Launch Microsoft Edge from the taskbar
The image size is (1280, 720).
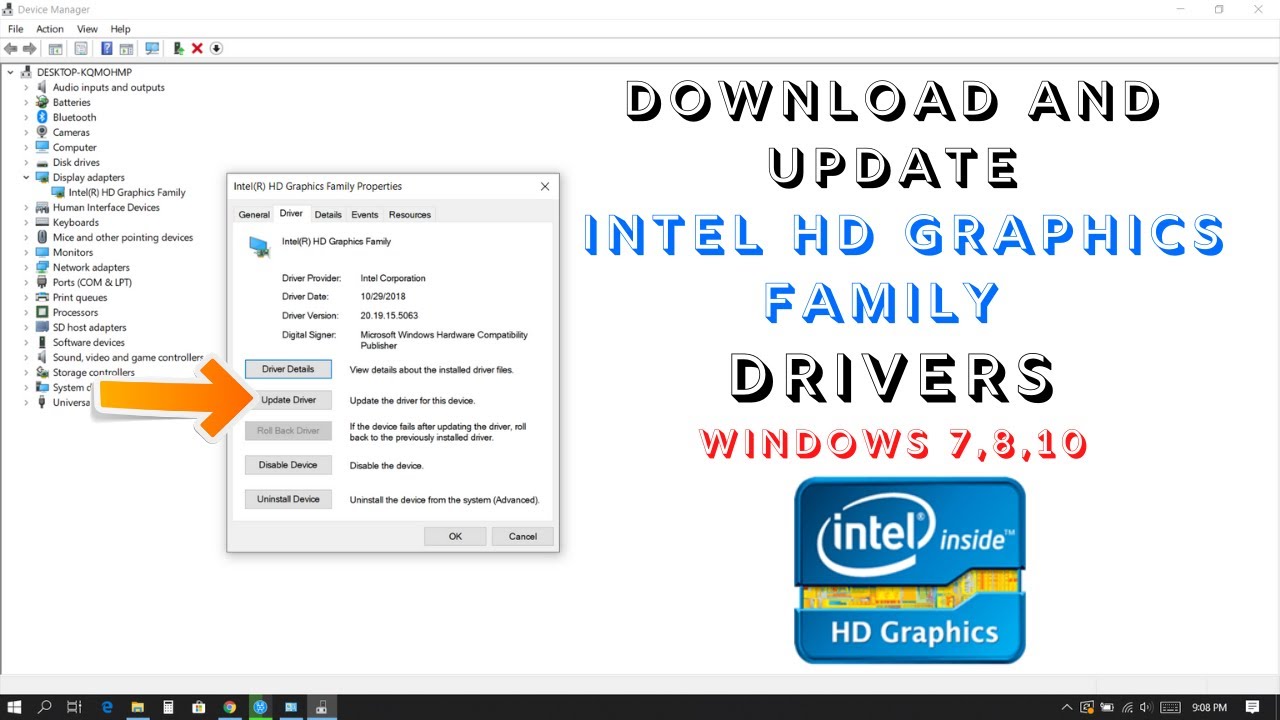tap(107, 707)
